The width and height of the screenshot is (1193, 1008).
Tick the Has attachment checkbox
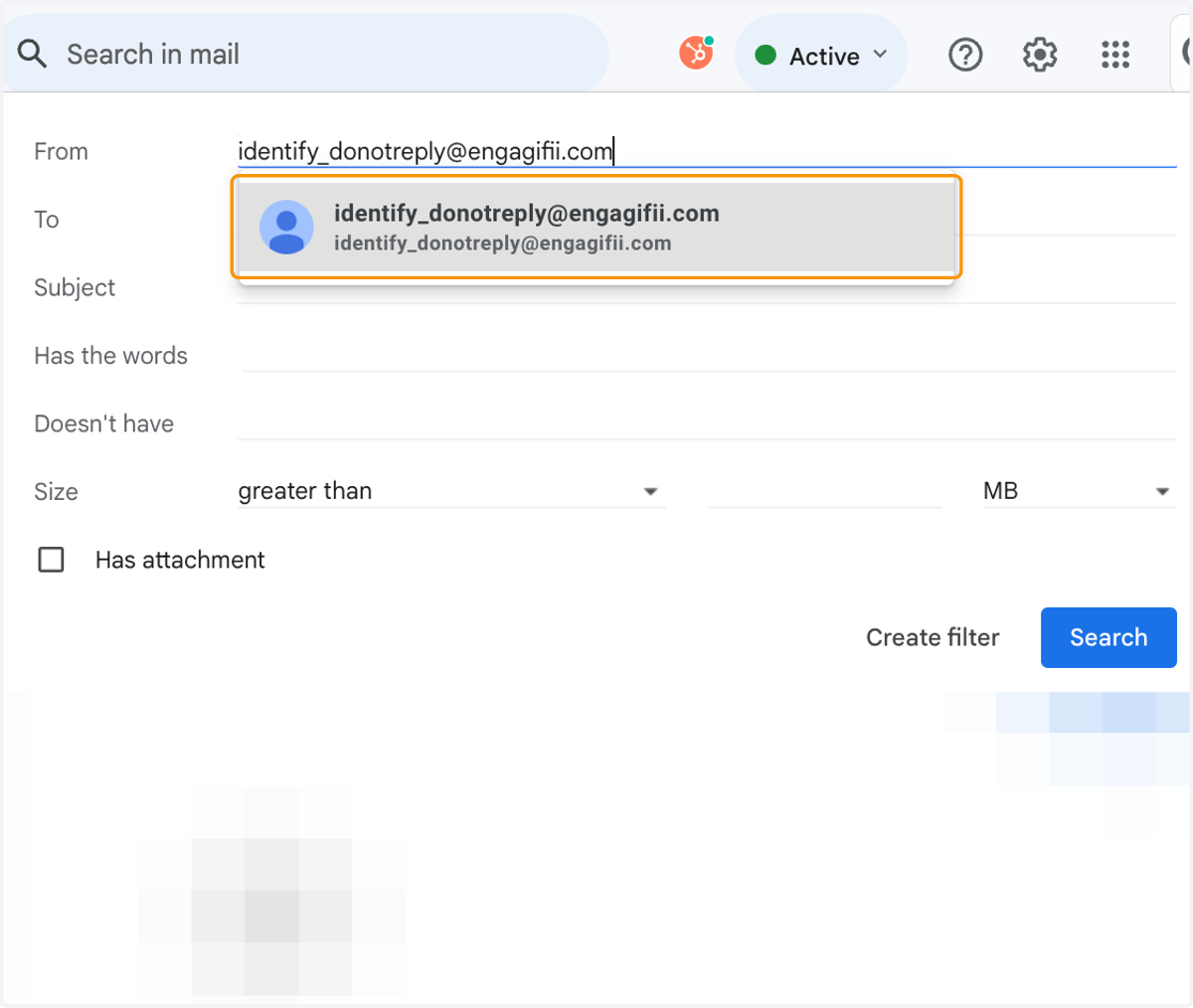point(51,560)
